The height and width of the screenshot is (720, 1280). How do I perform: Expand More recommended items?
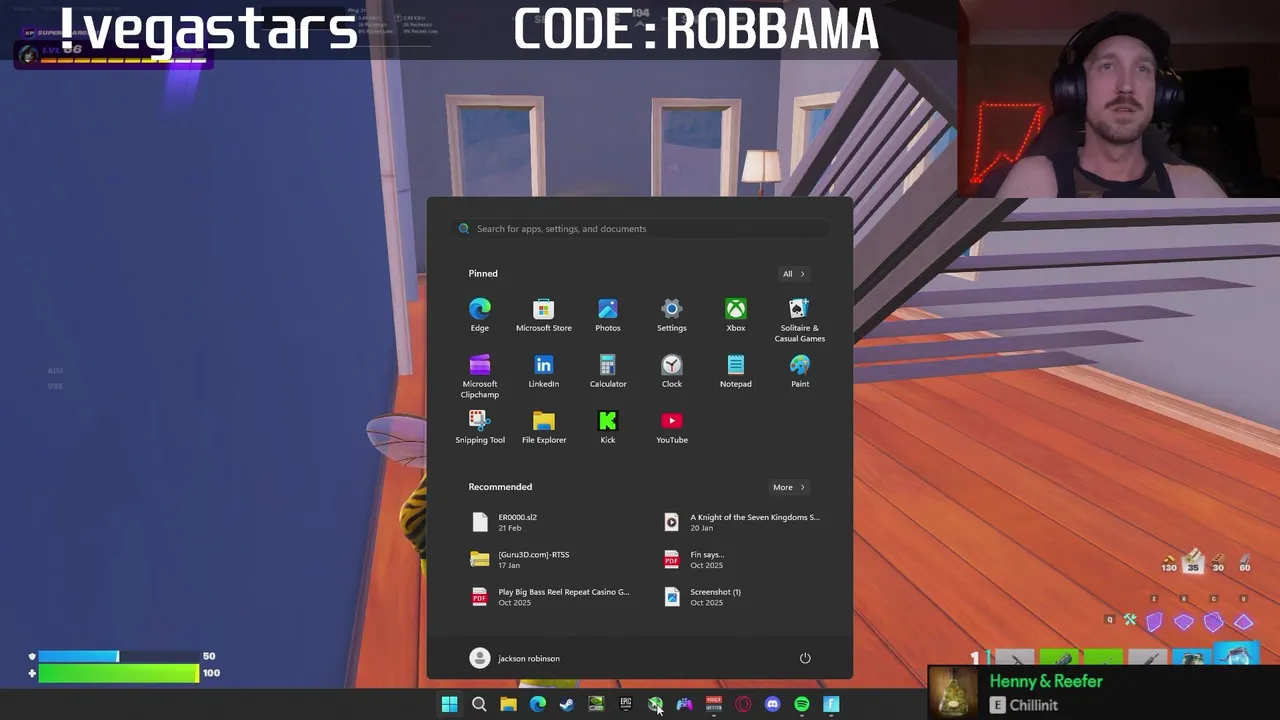pyautogui.click(x=789, y=487)
